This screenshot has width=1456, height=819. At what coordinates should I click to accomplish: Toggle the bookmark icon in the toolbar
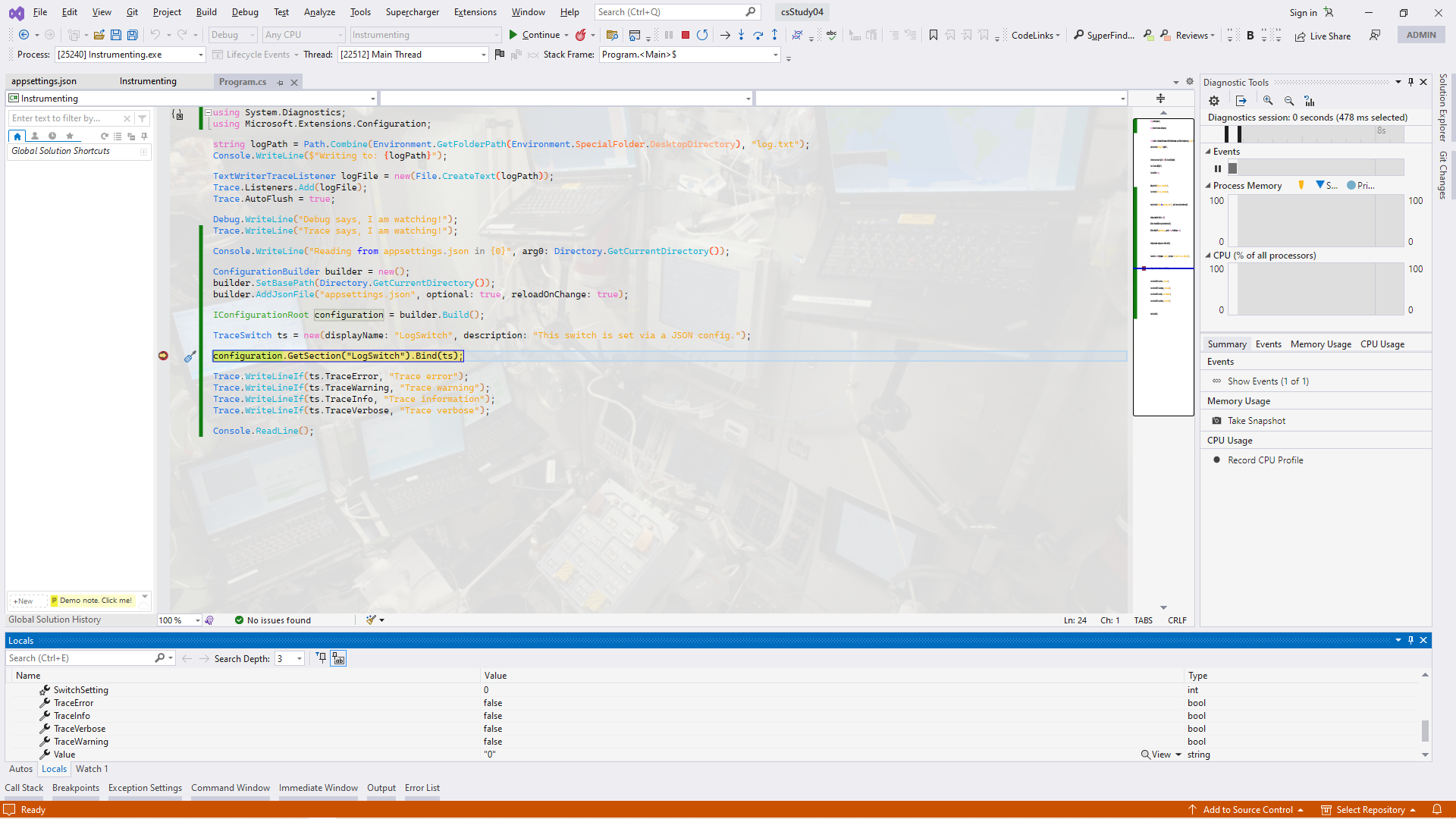(934, 35)
